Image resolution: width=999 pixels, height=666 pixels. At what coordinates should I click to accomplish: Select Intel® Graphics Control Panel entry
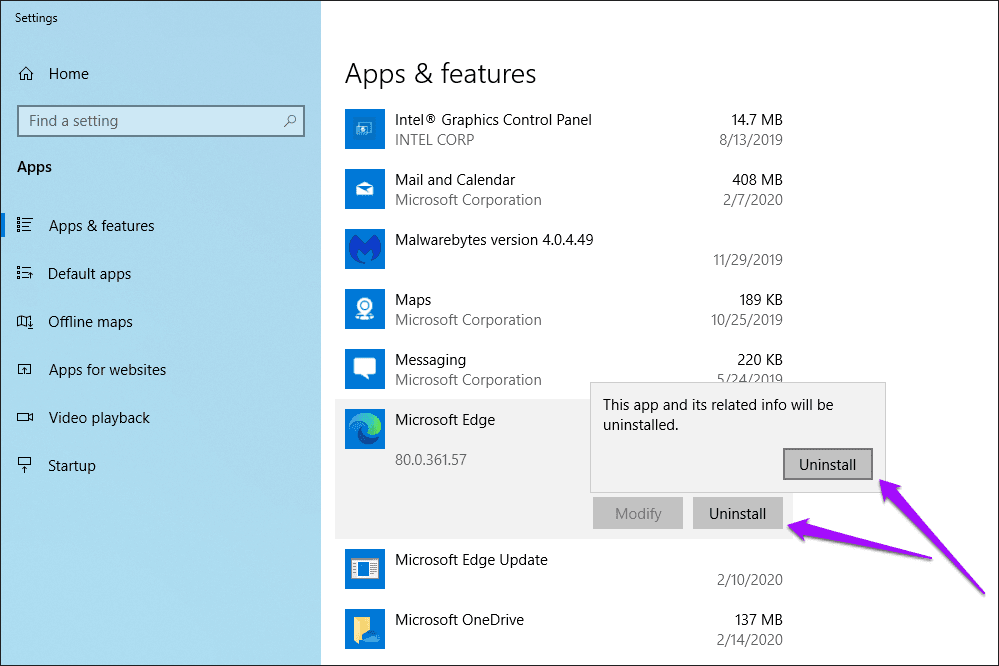(x=564, y=129)
